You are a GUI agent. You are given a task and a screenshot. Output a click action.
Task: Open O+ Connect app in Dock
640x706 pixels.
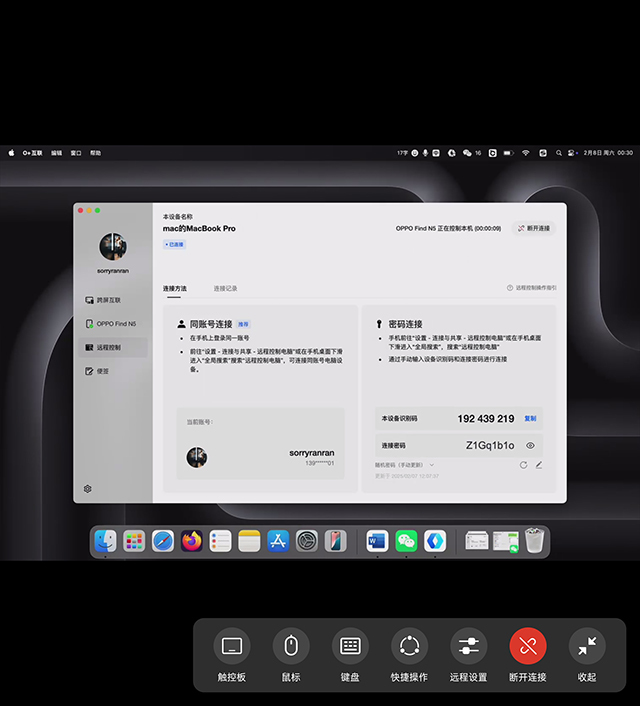click(x=435, y=541)
